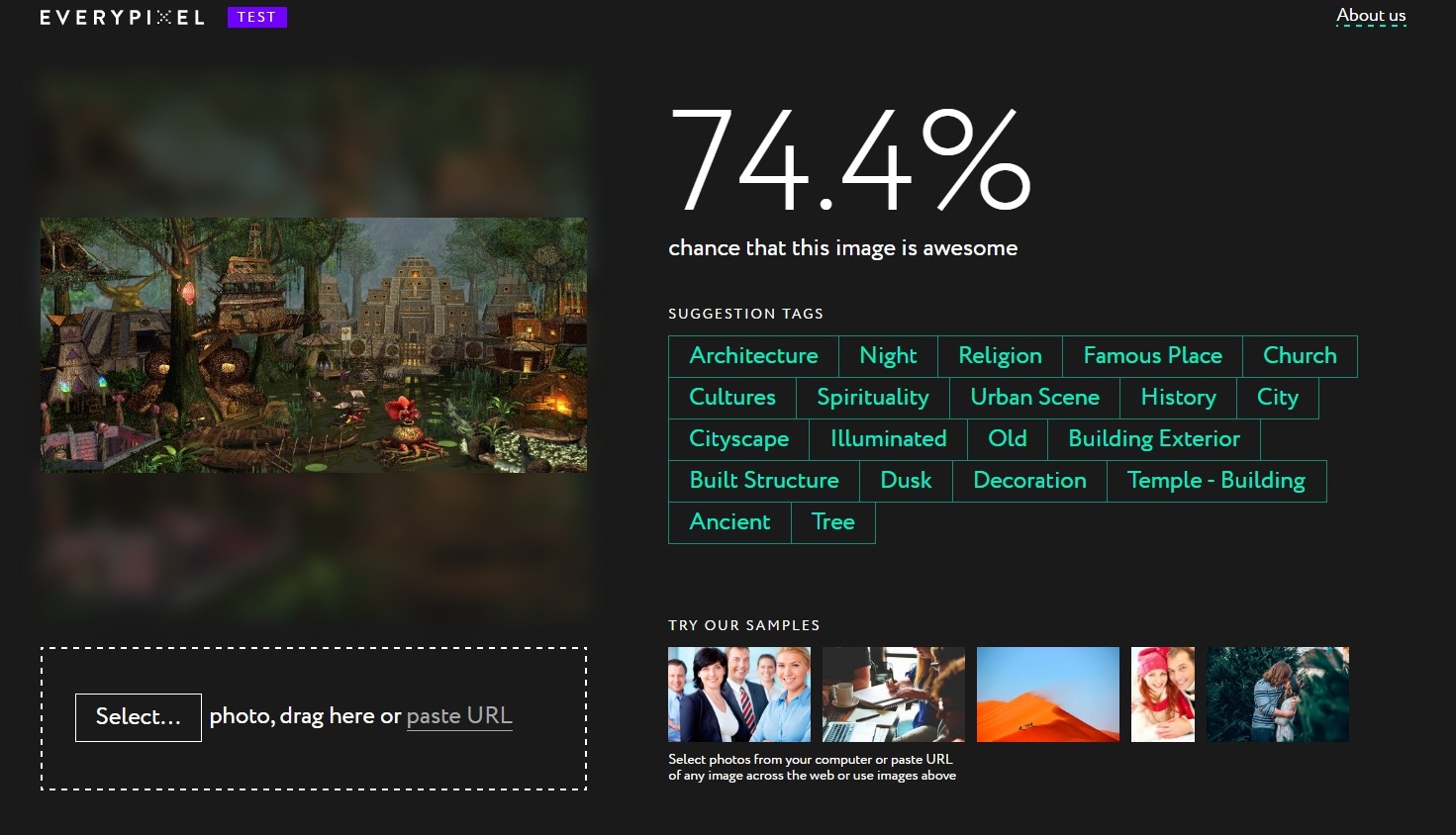Pick the Cityscape tag
Viewport: 1456px width, 835px height.
(x=738, y=439)
